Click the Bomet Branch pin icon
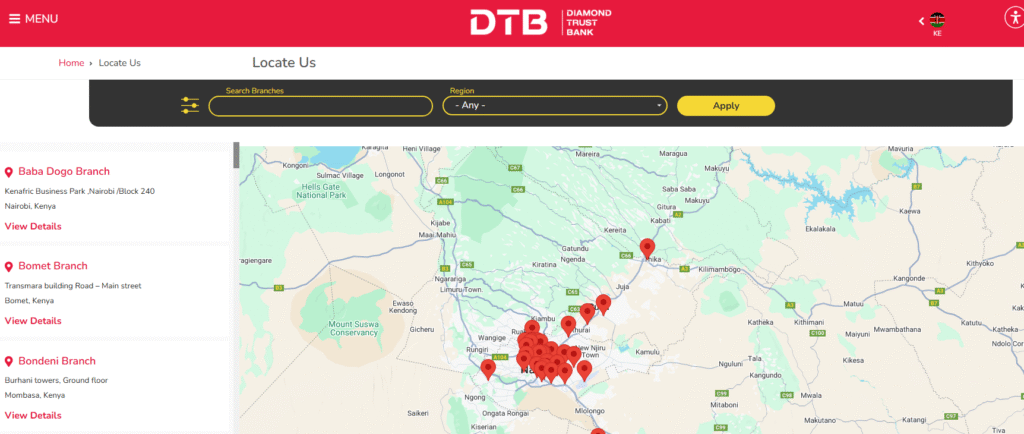 pyautogui.click(x=9, y=267)
